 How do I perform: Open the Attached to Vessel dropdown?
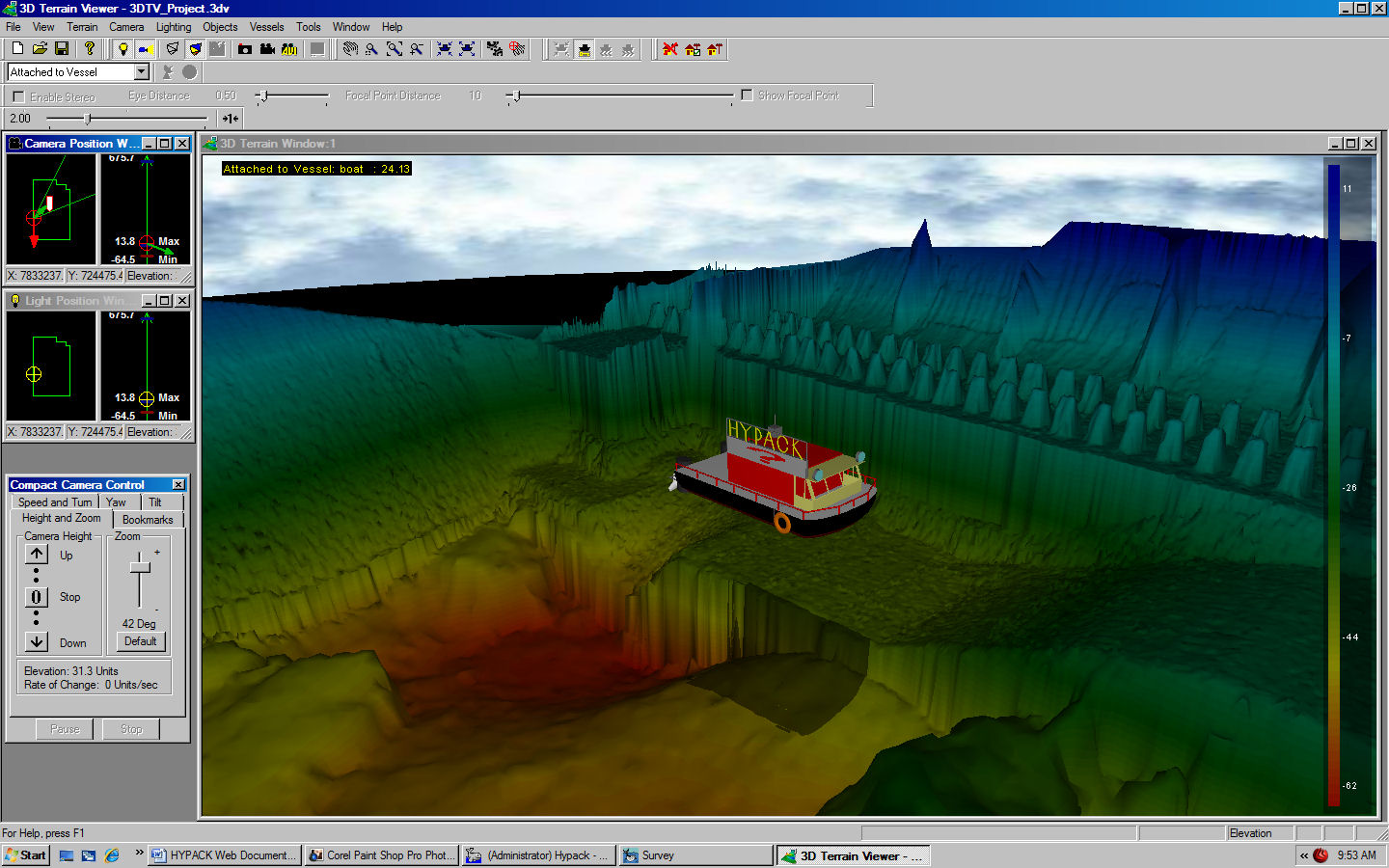(142, 72)
